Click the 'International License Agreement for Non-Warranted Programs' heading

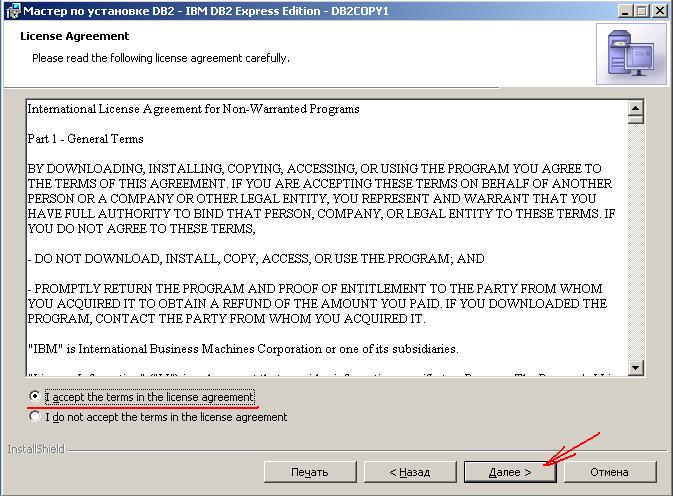193,109
